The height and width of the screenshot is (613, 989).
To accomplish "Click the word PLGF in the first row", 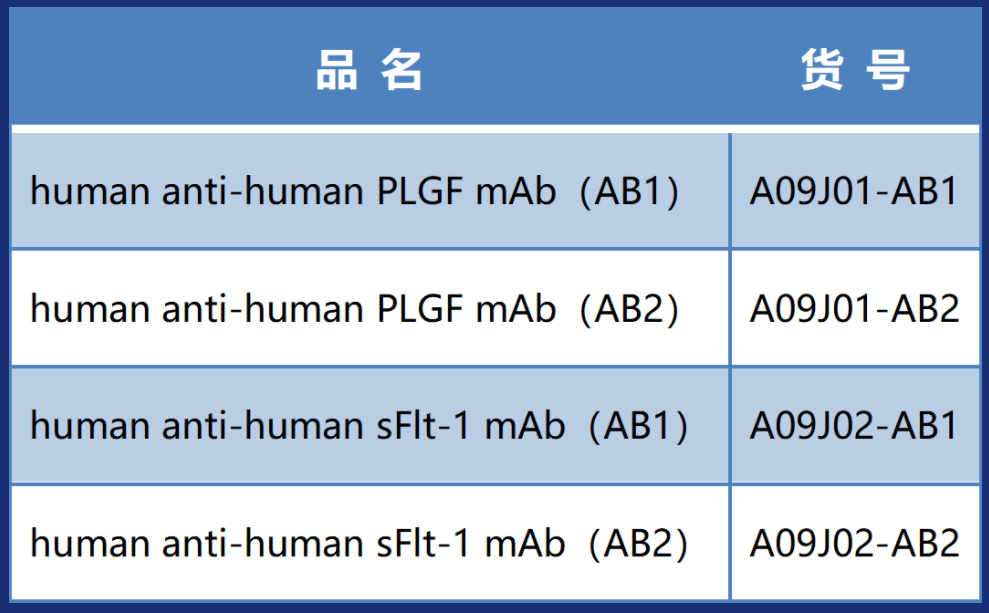I will tap(420, 190).
